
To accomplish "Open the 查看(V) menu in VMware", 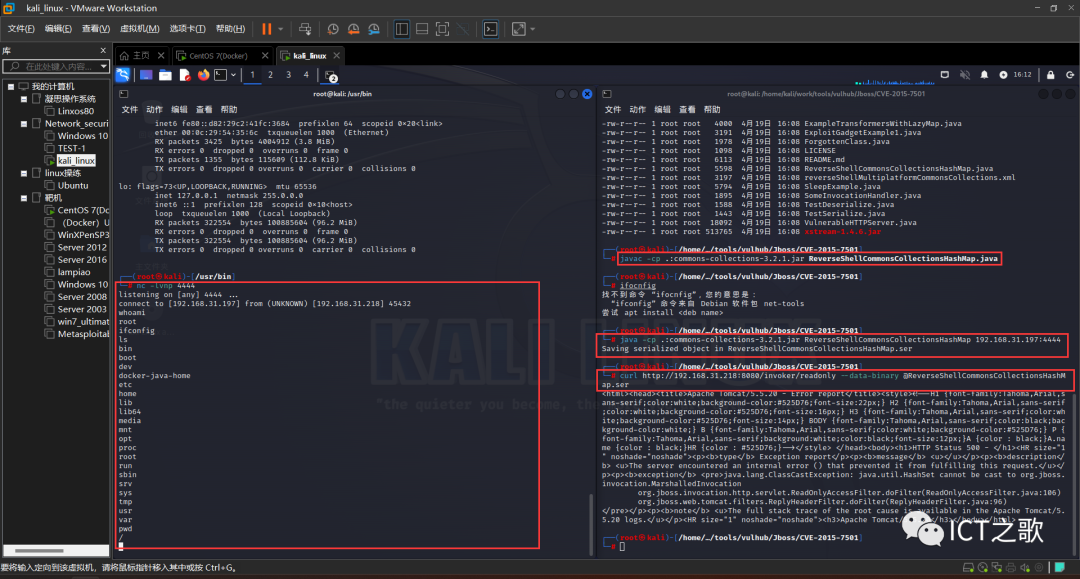I will tap(96, 29).
